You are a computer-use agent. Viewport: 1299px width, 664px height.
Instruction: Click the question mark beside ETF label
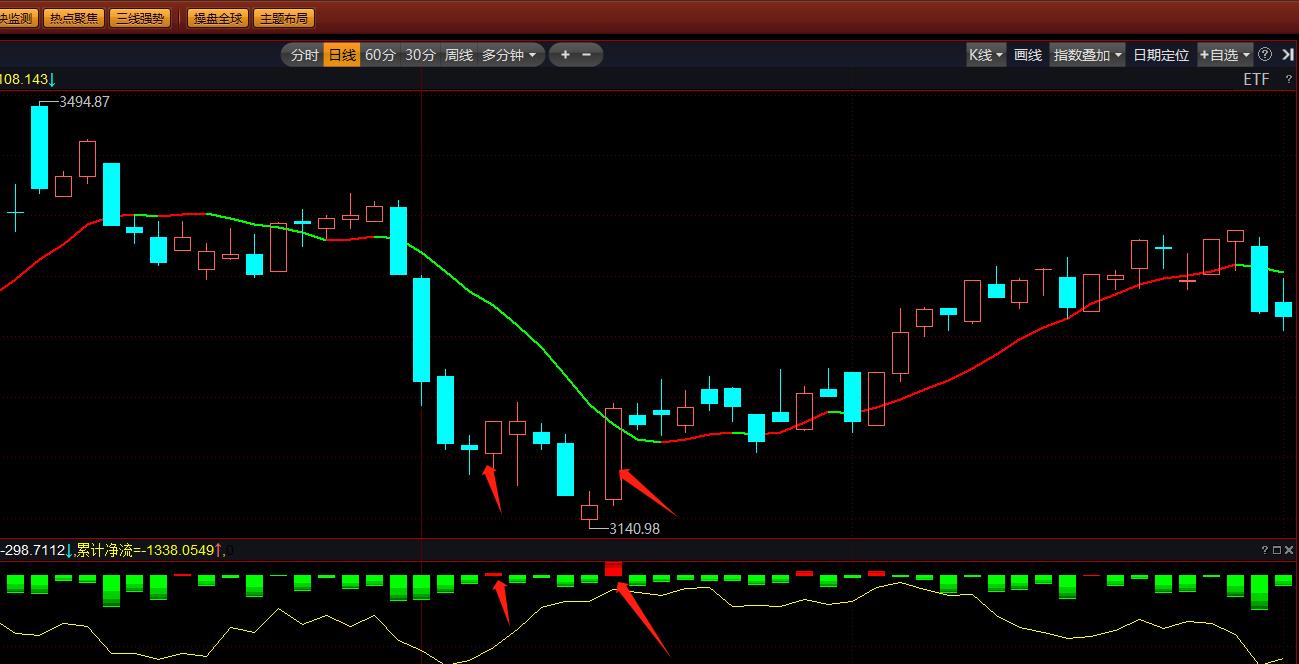pos(1288,80)
